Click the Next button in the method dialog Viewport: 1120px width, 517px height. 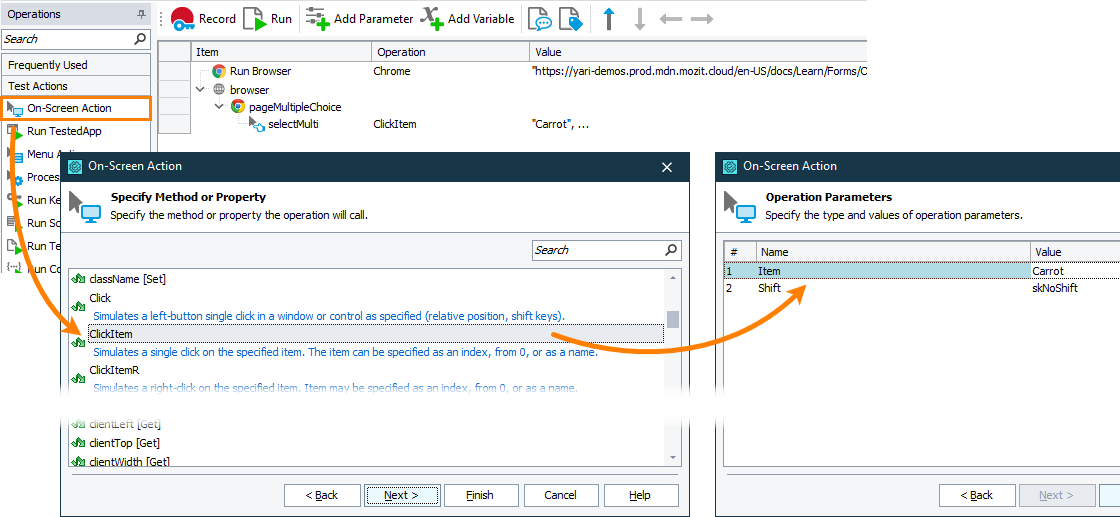401,495
